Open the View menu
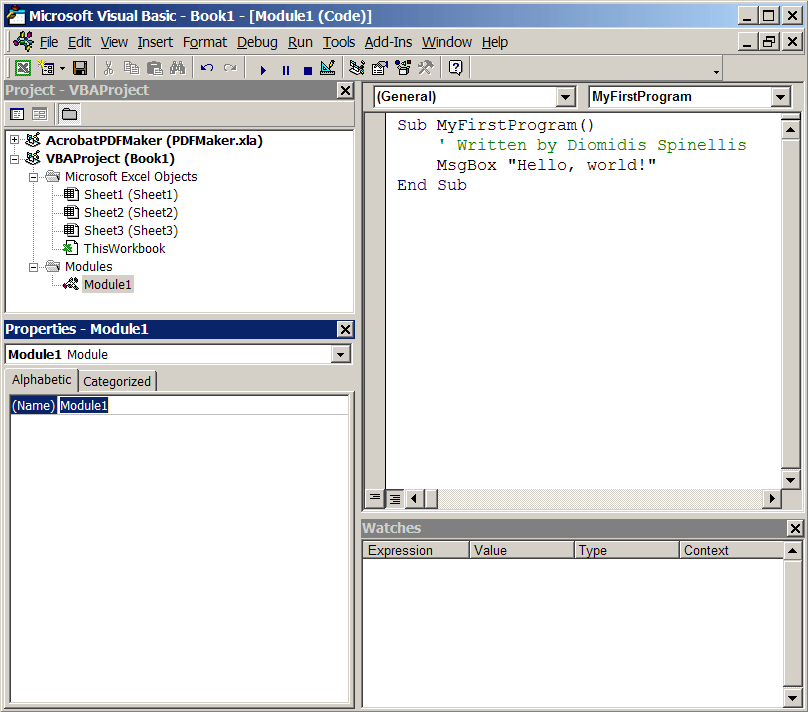This screenshot has width=808, height=712. click(x=114, y=42)
